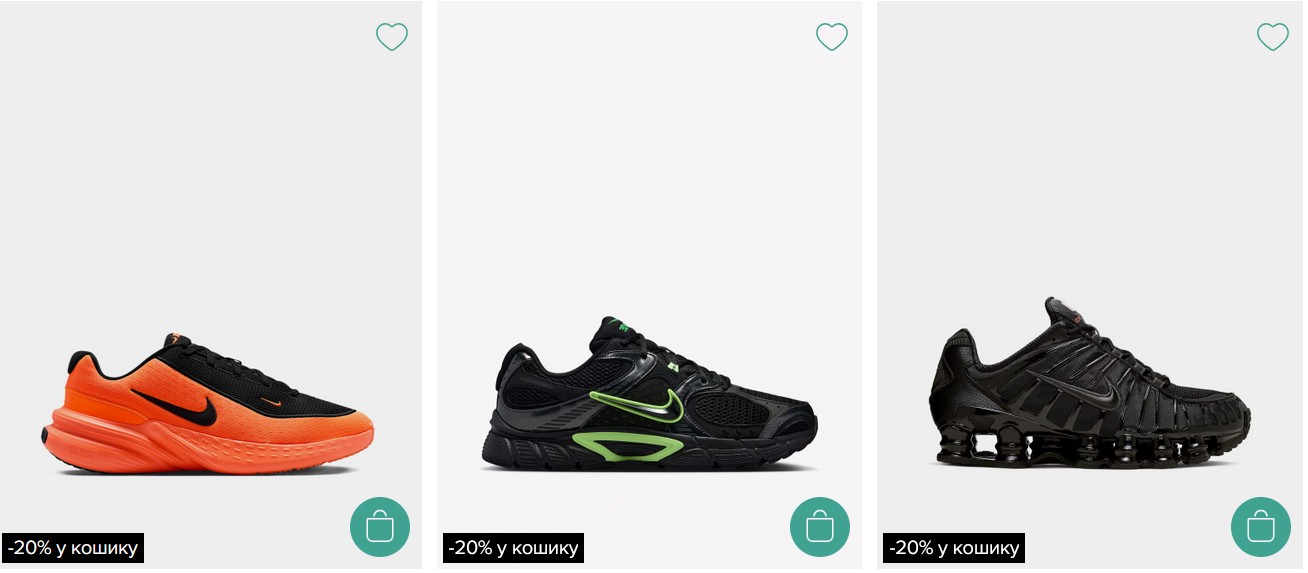Viewport: 1308px width, 573px height.
Task: Favorite the black and green sneaker
Action: click(831, 37)
